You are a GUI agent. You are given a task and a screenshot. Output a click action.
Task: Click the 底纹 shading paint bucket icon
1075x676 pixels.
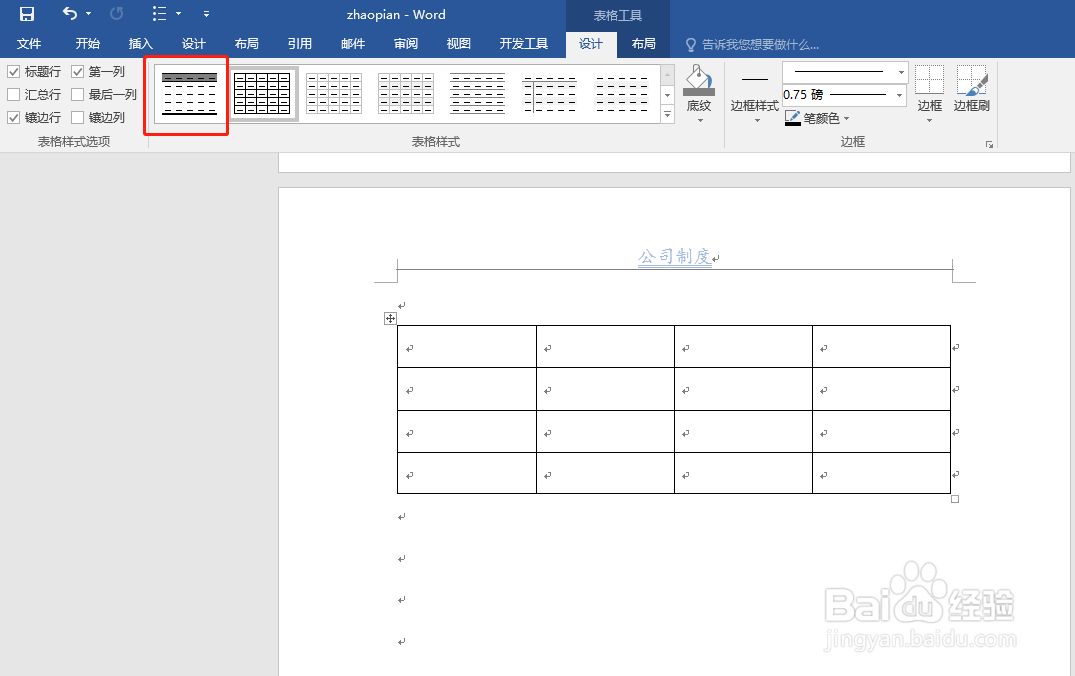tap(699, 80)
